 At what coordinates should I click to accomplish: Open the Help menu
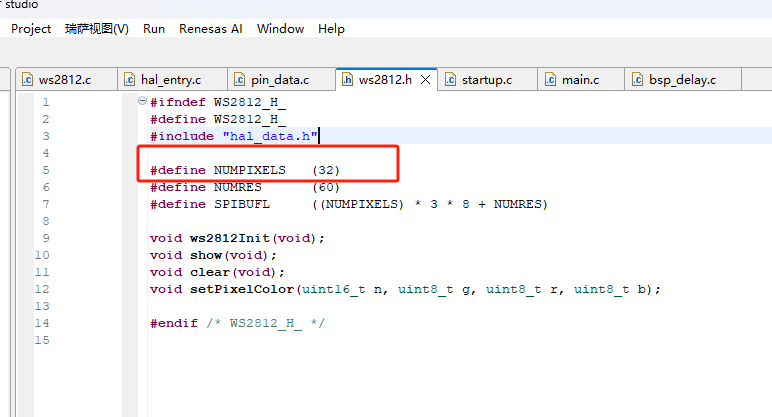[x=331, y=29]
